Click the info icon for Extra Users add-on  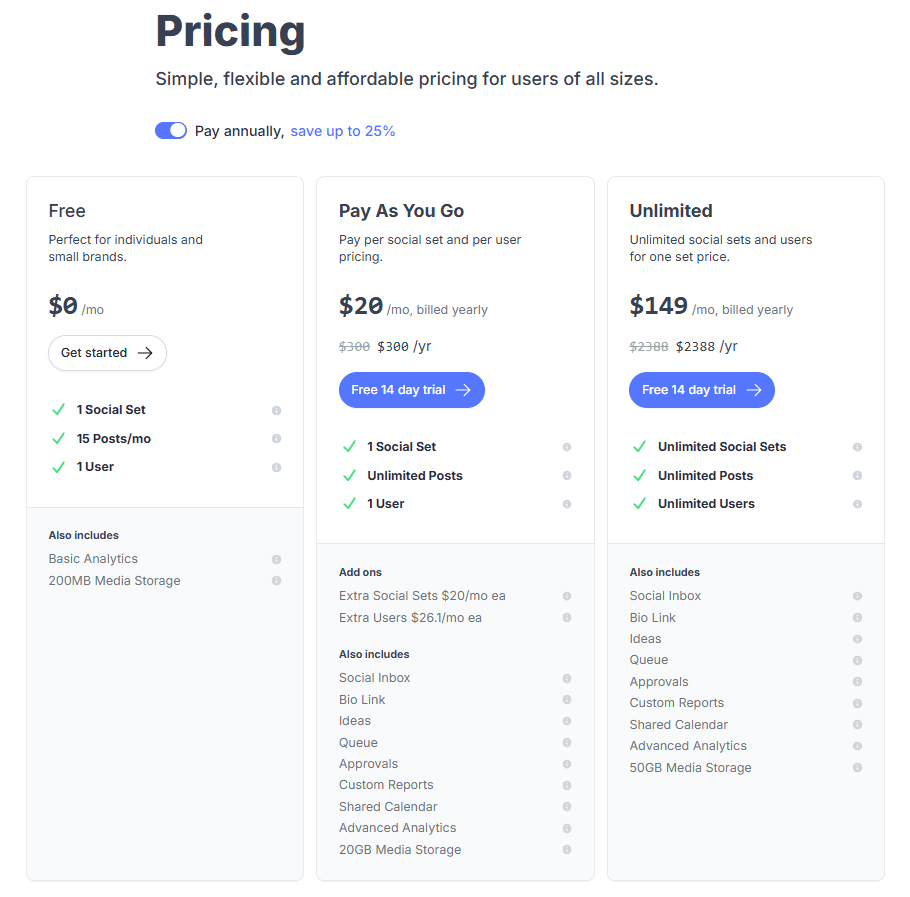pyautogui.click(x=567, y=618)
